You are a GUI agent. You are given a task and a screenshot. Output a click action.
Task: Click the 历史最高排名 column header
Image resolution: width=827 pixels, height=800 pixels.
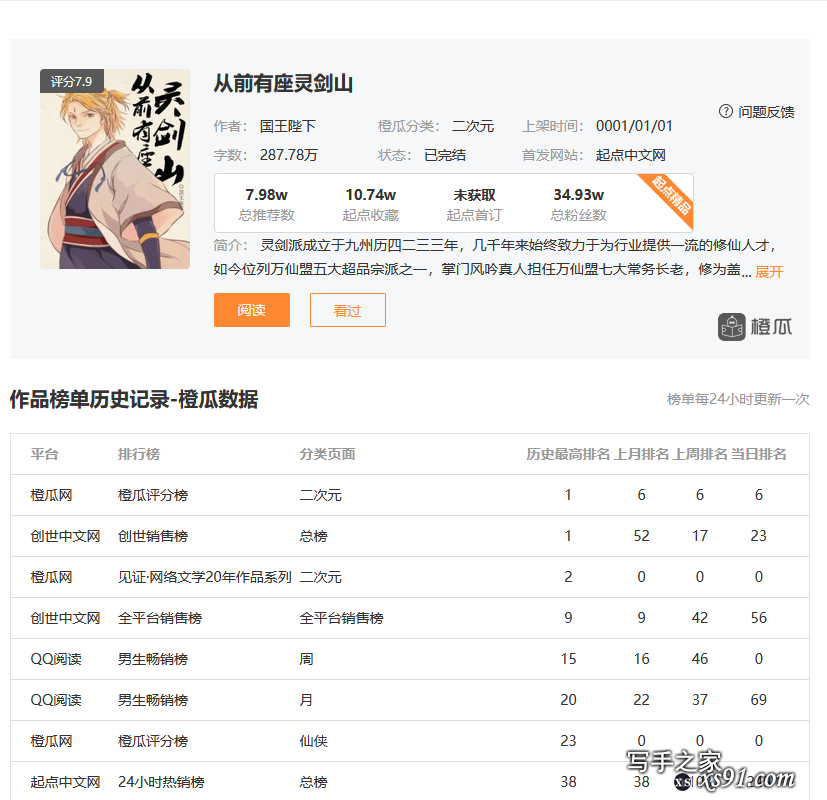568,454
